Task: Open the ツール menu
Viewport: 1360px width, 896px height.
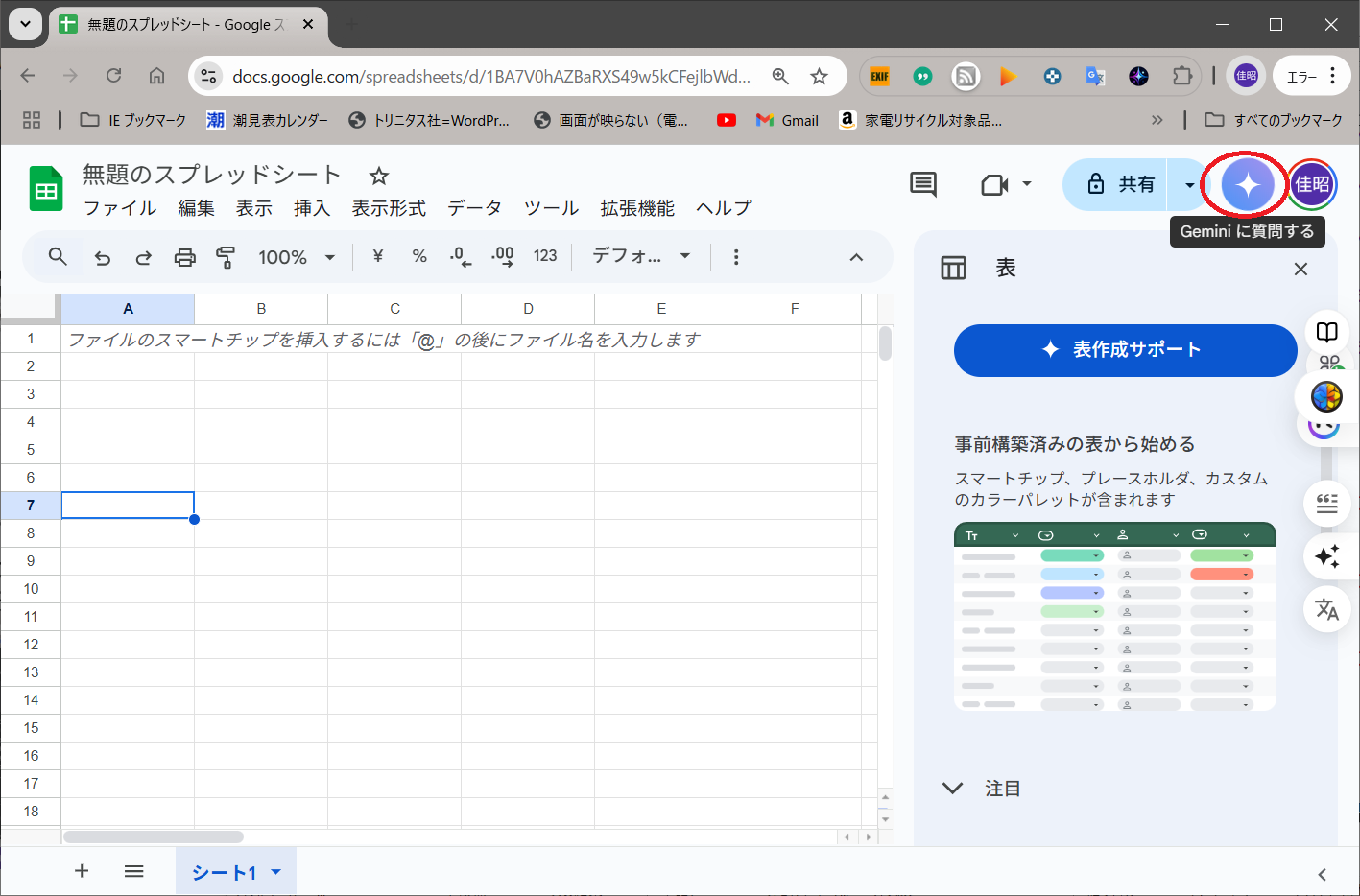Action: (551, 208)
